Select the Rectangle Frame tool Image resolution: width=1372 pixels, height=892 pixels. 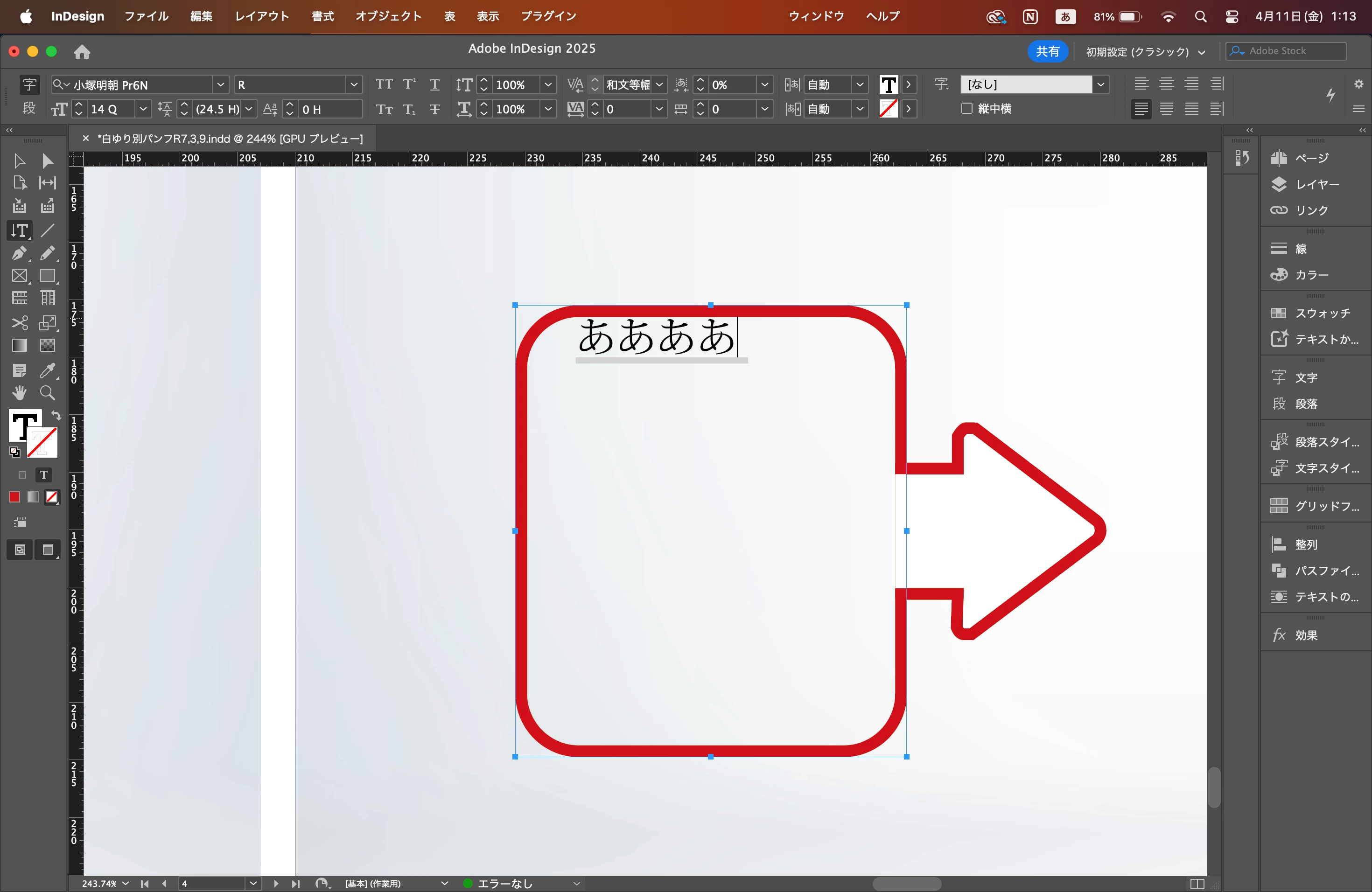pos(19,276)
